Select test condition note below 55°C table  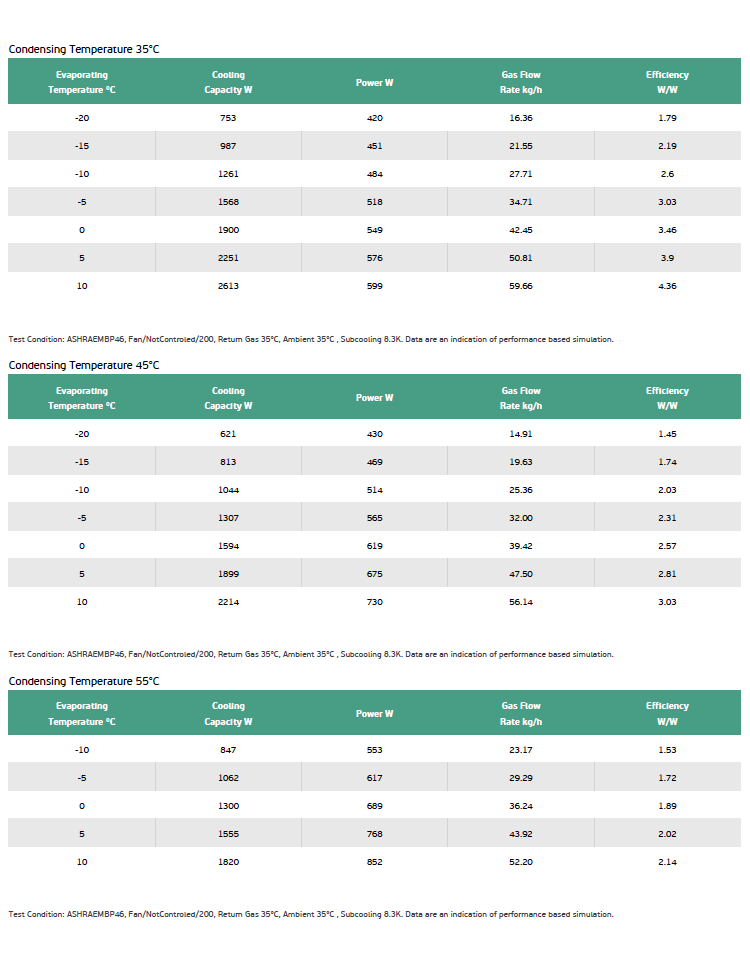pos(311,914)
